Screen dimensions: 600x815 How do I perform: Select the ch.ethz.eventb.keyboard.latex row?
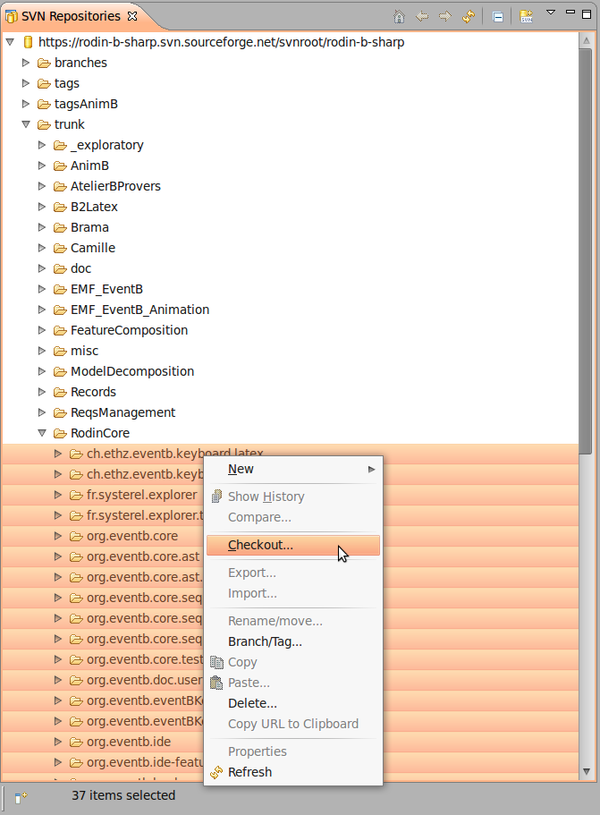(x=290, y=454)
